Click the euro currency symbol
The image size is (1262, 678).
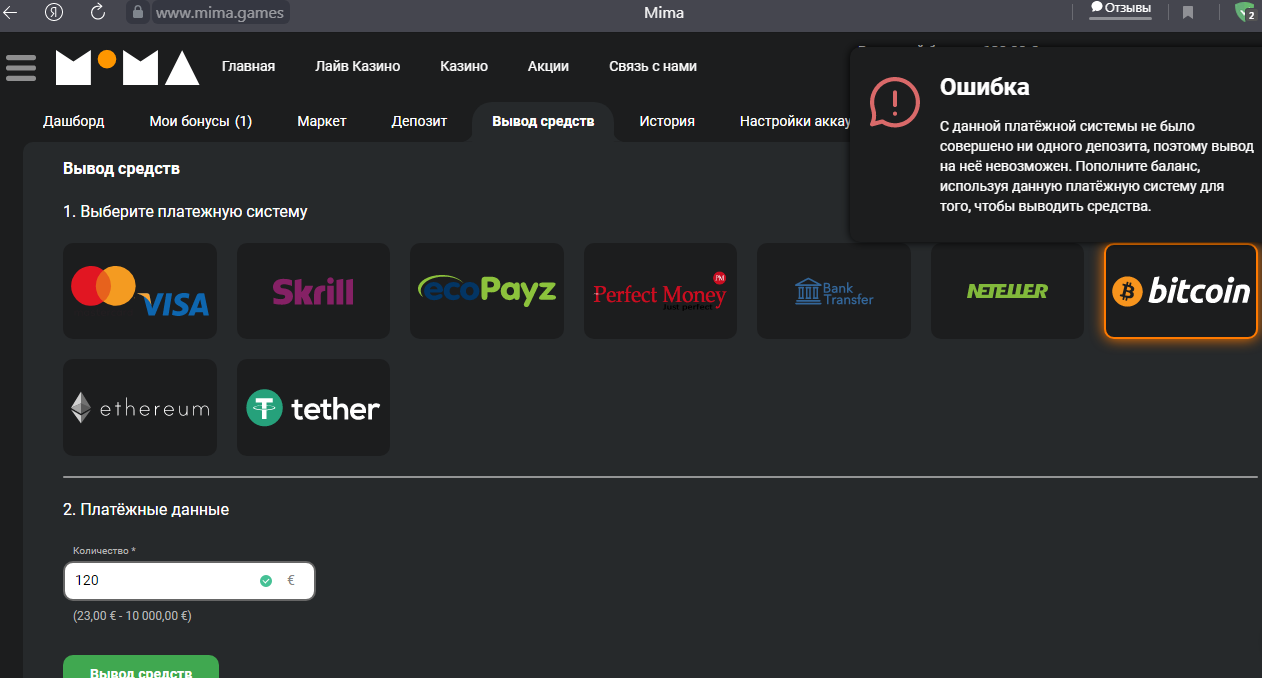(291, 580)
